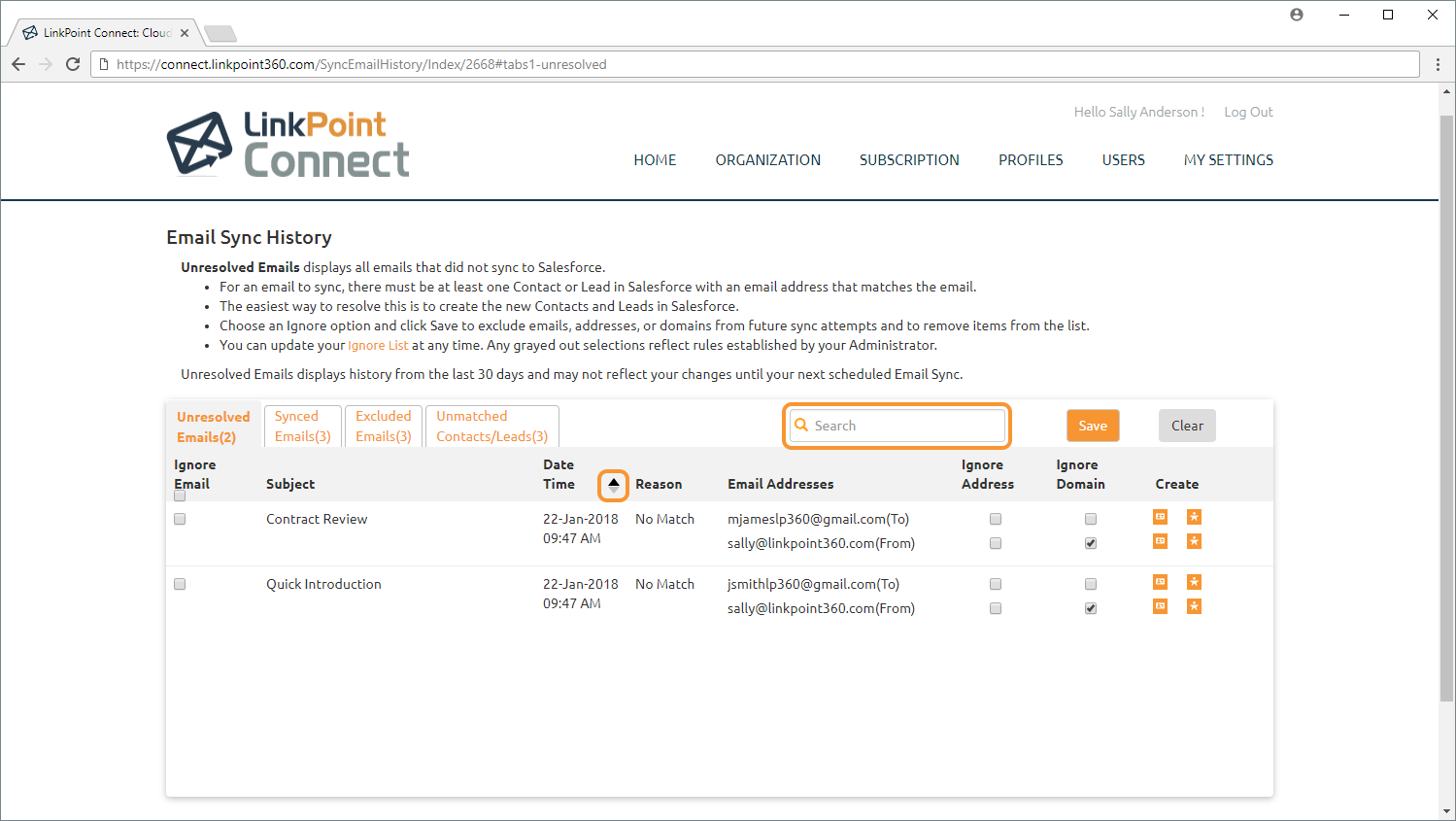The image size is (1456, 821).
Task: Check Ignore Domain for mjameslp360@gmail.com
Action: point(1091,519)
